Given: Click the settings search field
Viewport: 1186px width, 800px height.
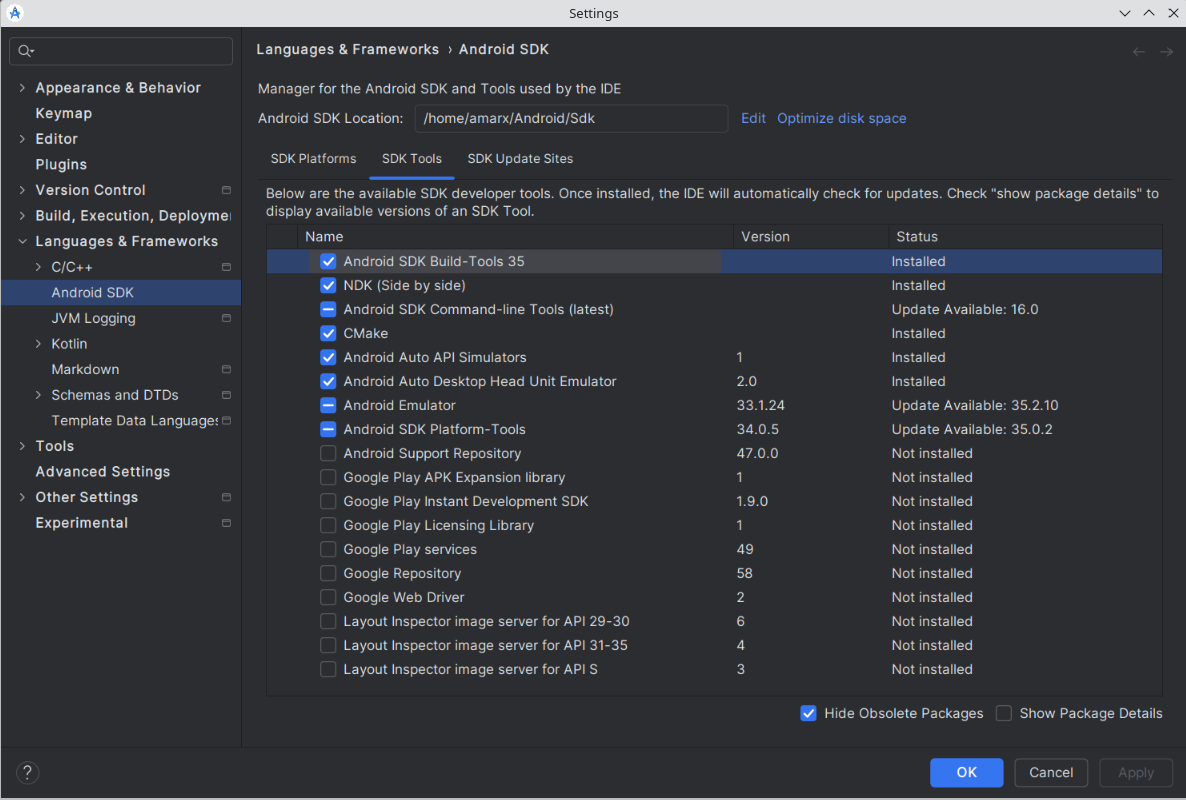Looking at the screenshot, I should pos(121,51).
